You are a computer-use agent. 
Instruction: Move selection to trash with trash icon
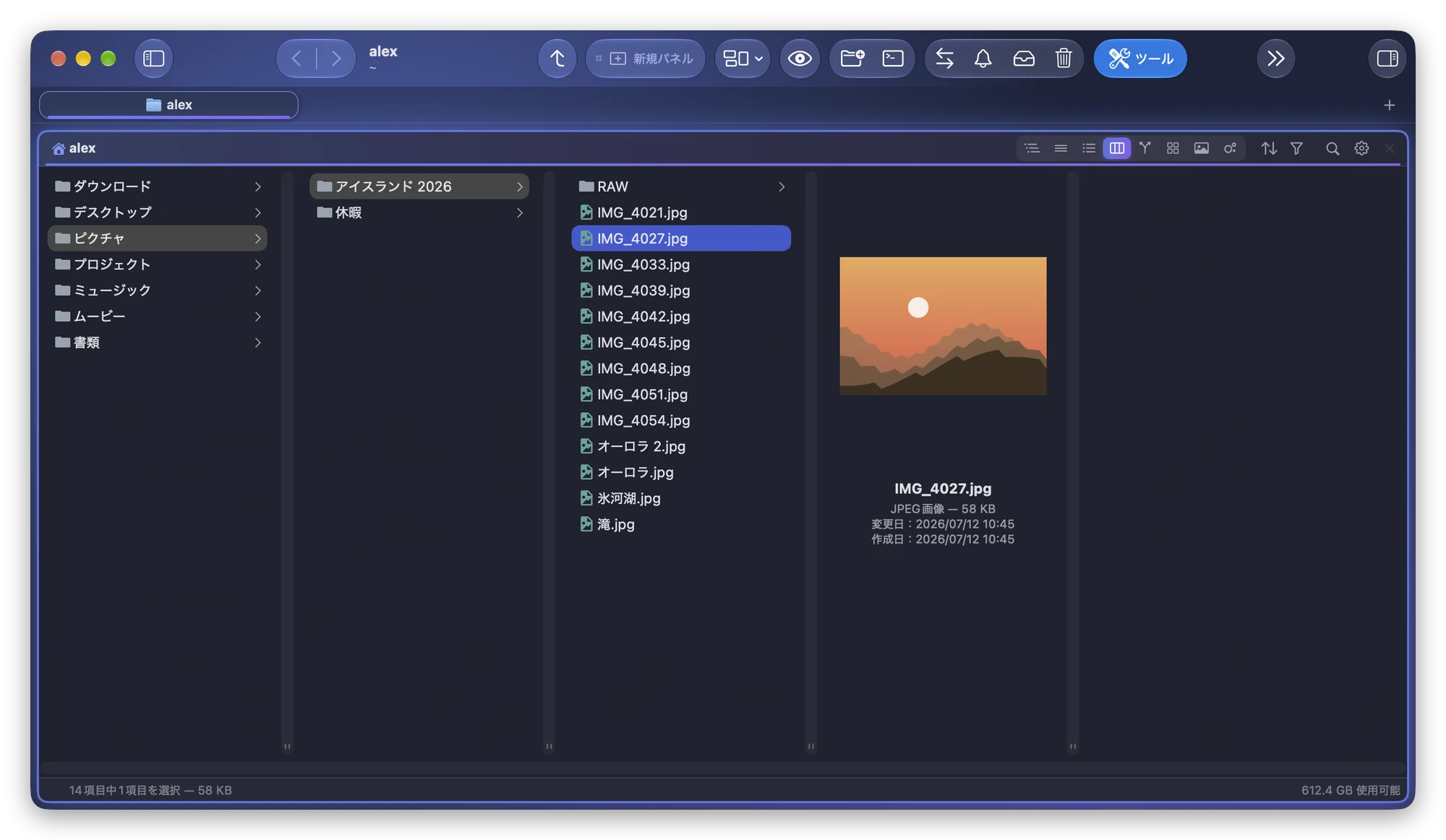tap(1063, 59)
